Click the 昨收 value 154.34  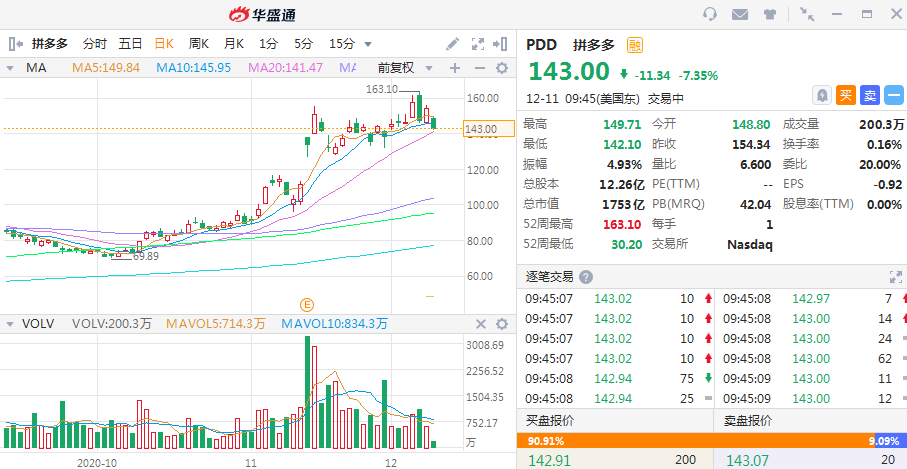pos(751,145)
